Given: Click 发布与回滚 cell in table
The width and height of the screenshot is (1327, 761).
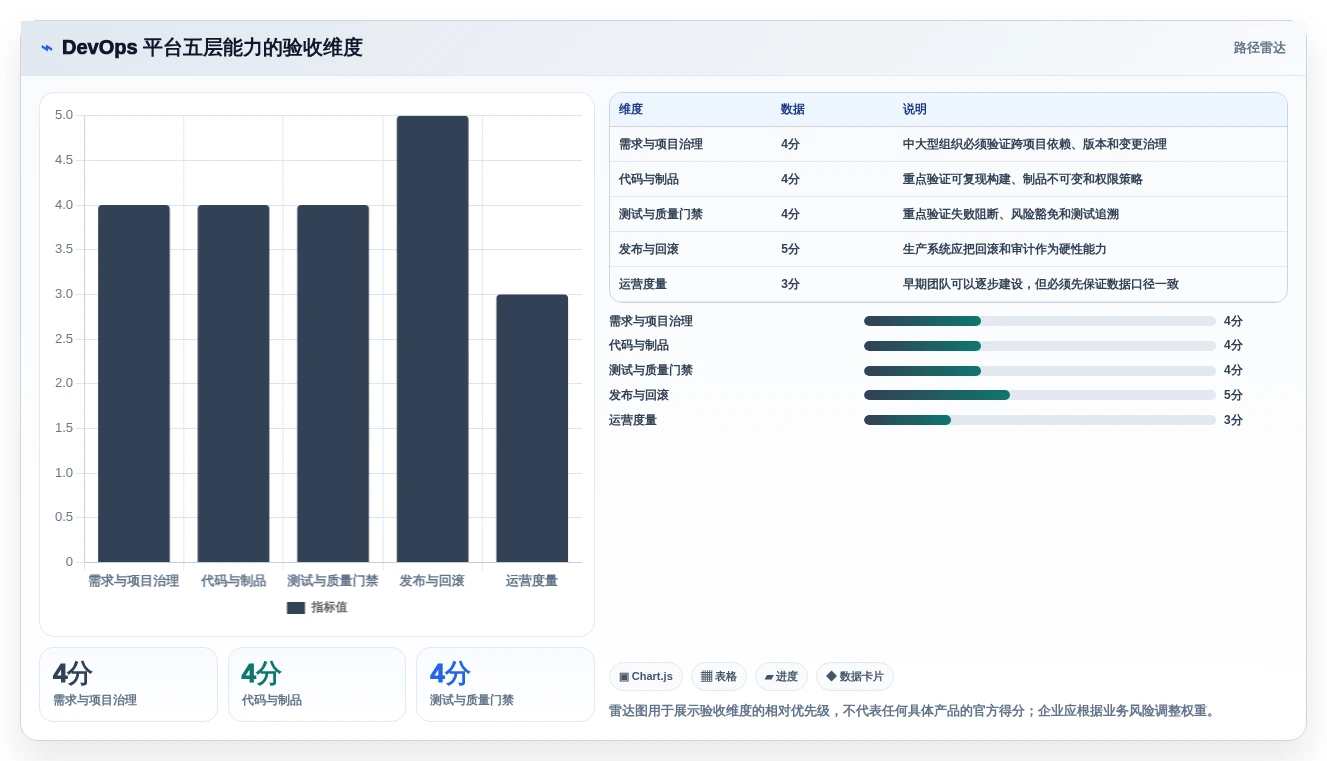Looking at the screenshot, I should point(649,249).
